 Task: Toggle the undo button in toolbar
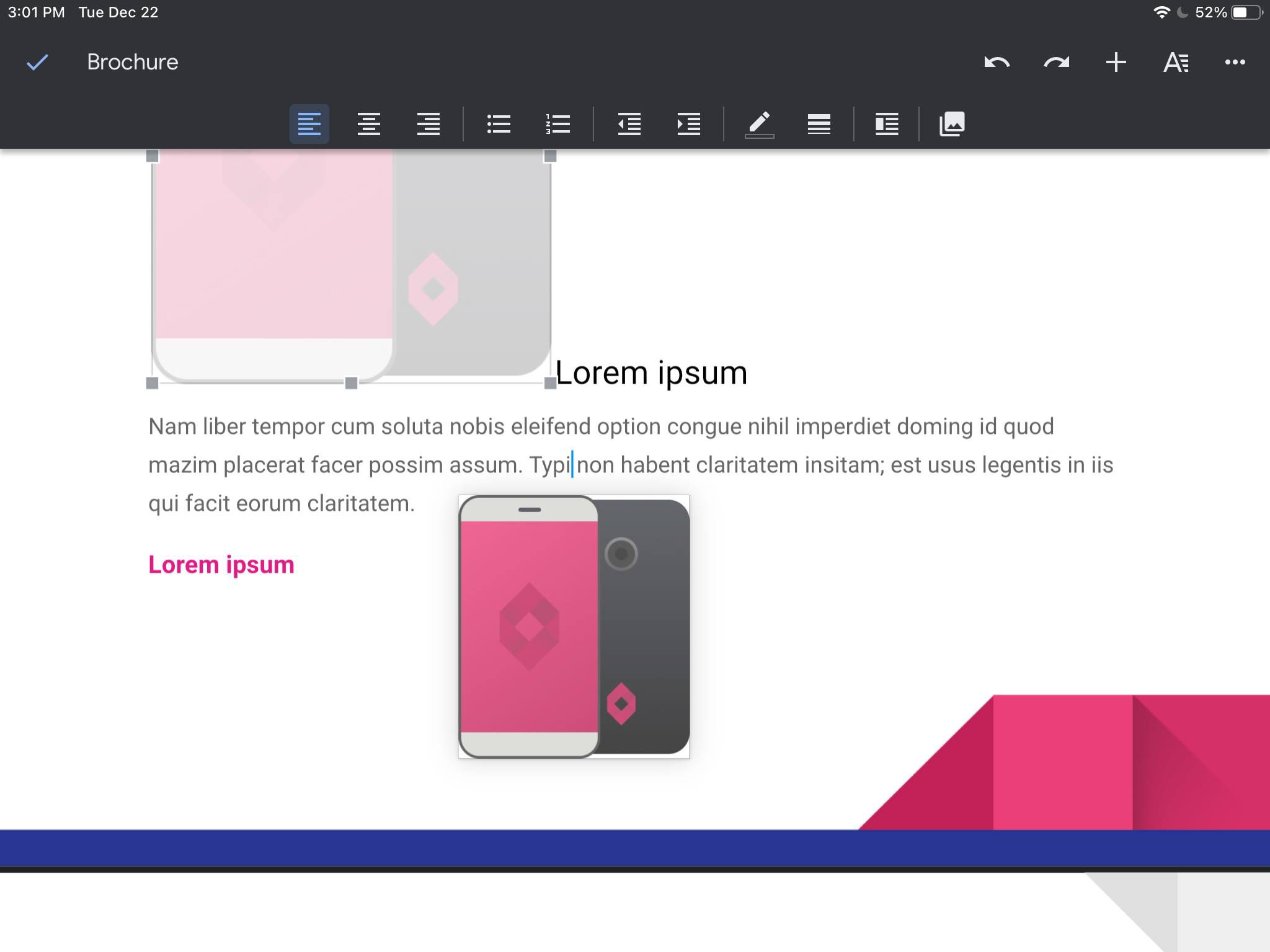[998, 62]
